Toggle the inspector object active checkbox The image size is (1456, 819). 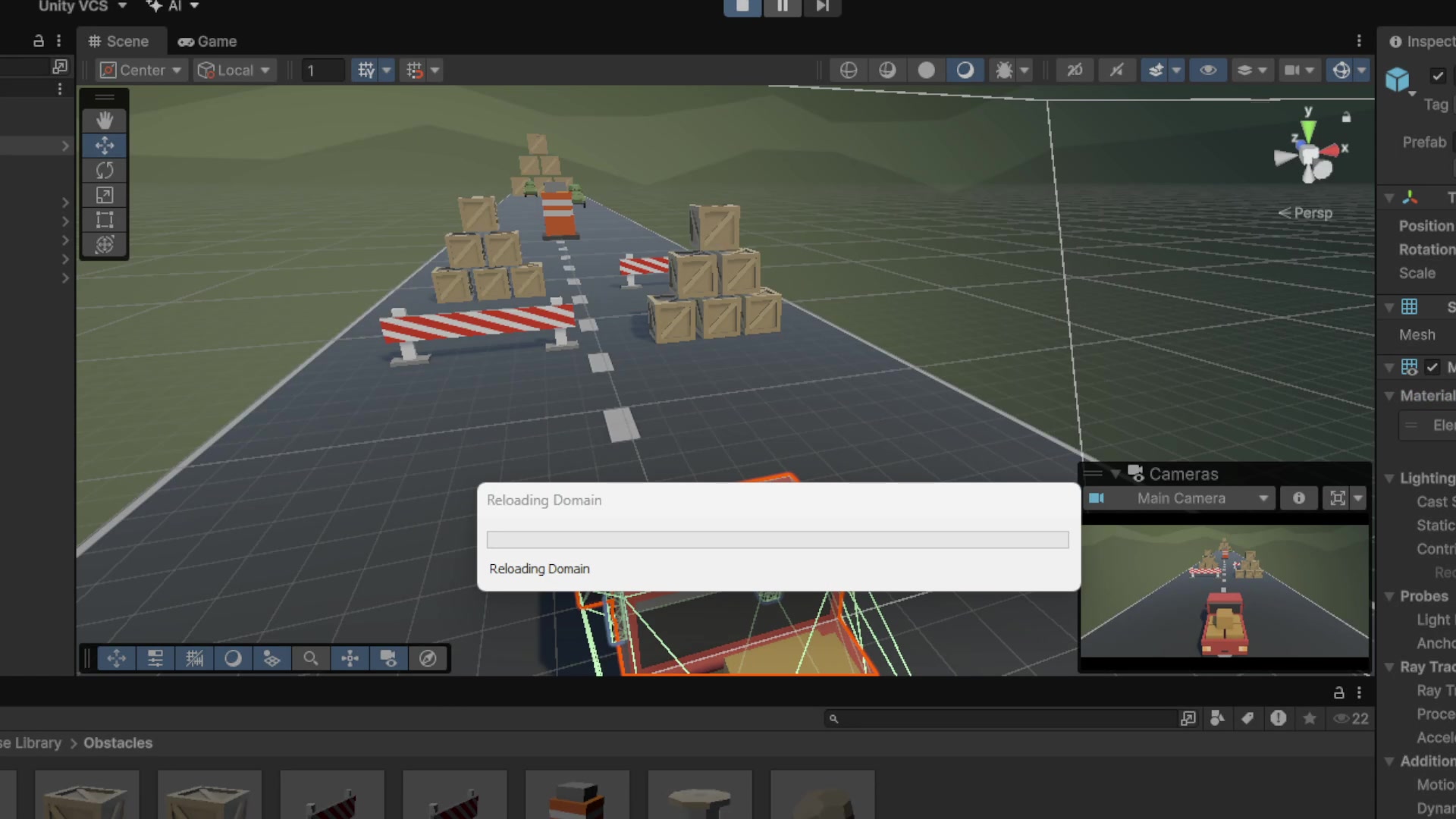click(1437, 75)
